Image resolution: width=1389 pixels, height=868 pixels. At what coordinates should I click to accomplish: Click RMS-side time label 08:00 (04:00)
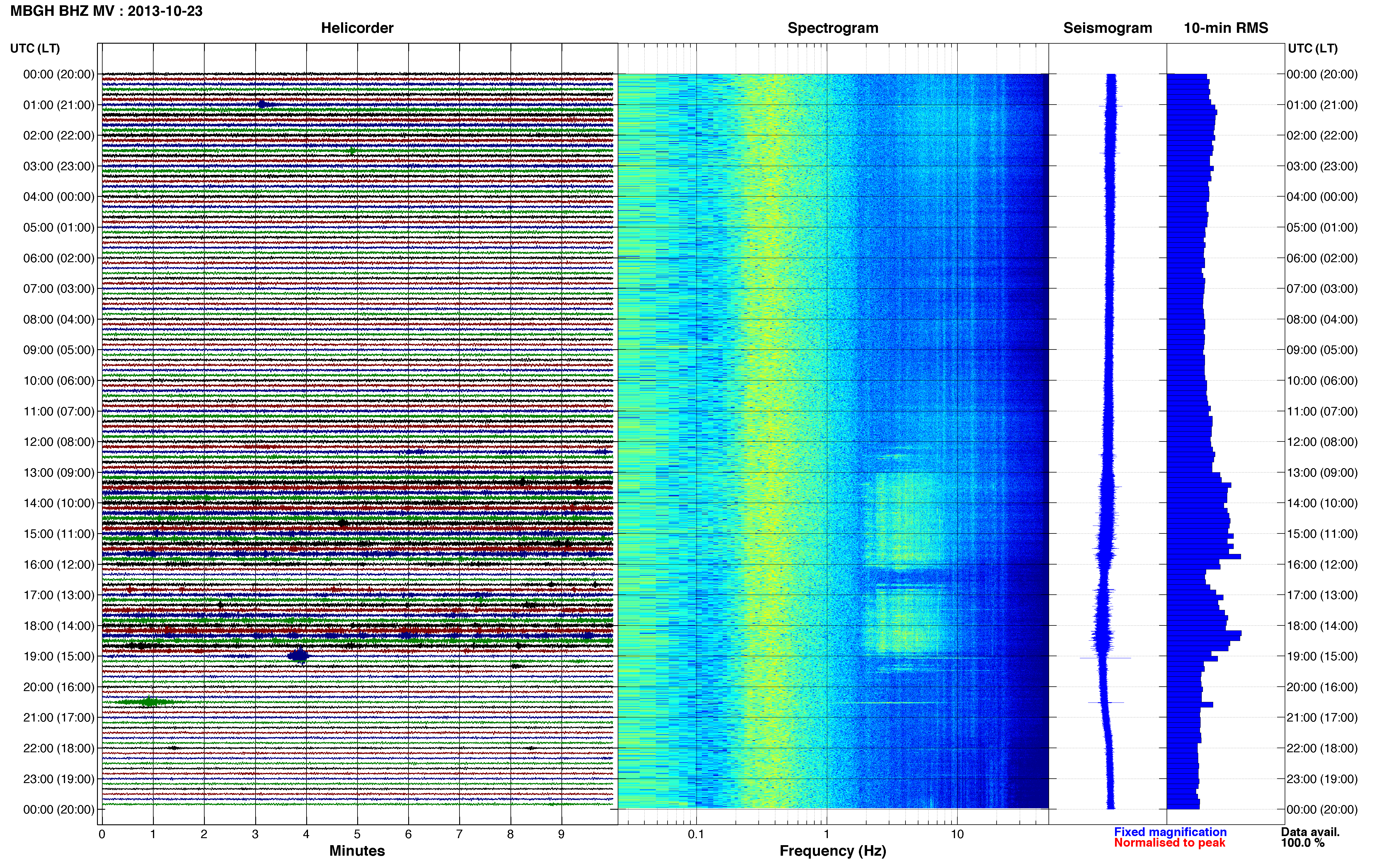1322,319
